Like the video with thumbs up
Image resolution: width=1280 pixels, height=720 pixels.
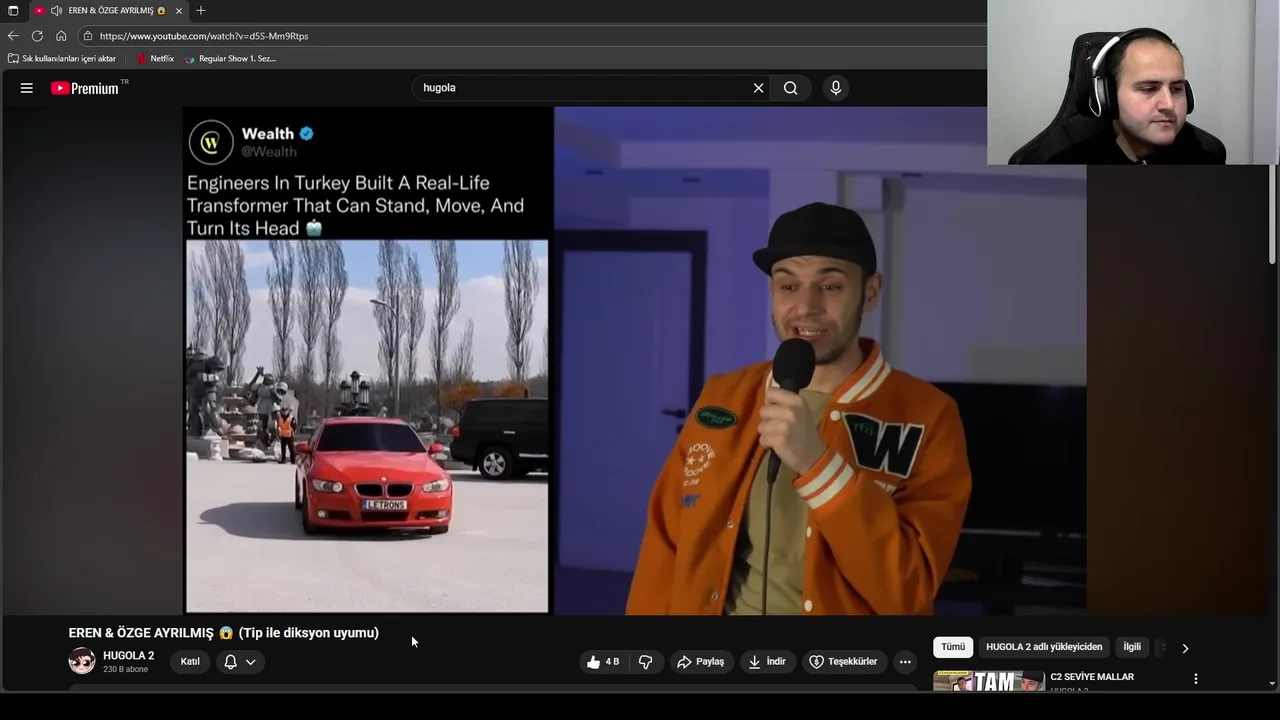(x=603, y=662)
